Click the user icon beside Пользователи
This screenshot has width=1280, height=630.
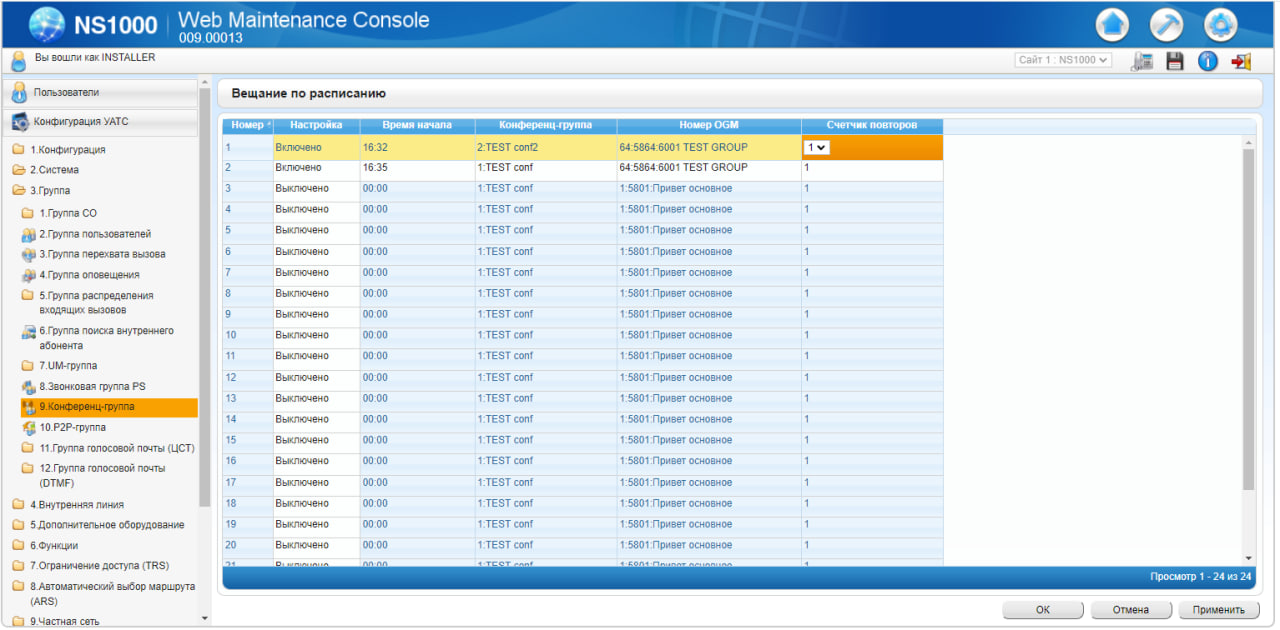(x=19, y=93)
